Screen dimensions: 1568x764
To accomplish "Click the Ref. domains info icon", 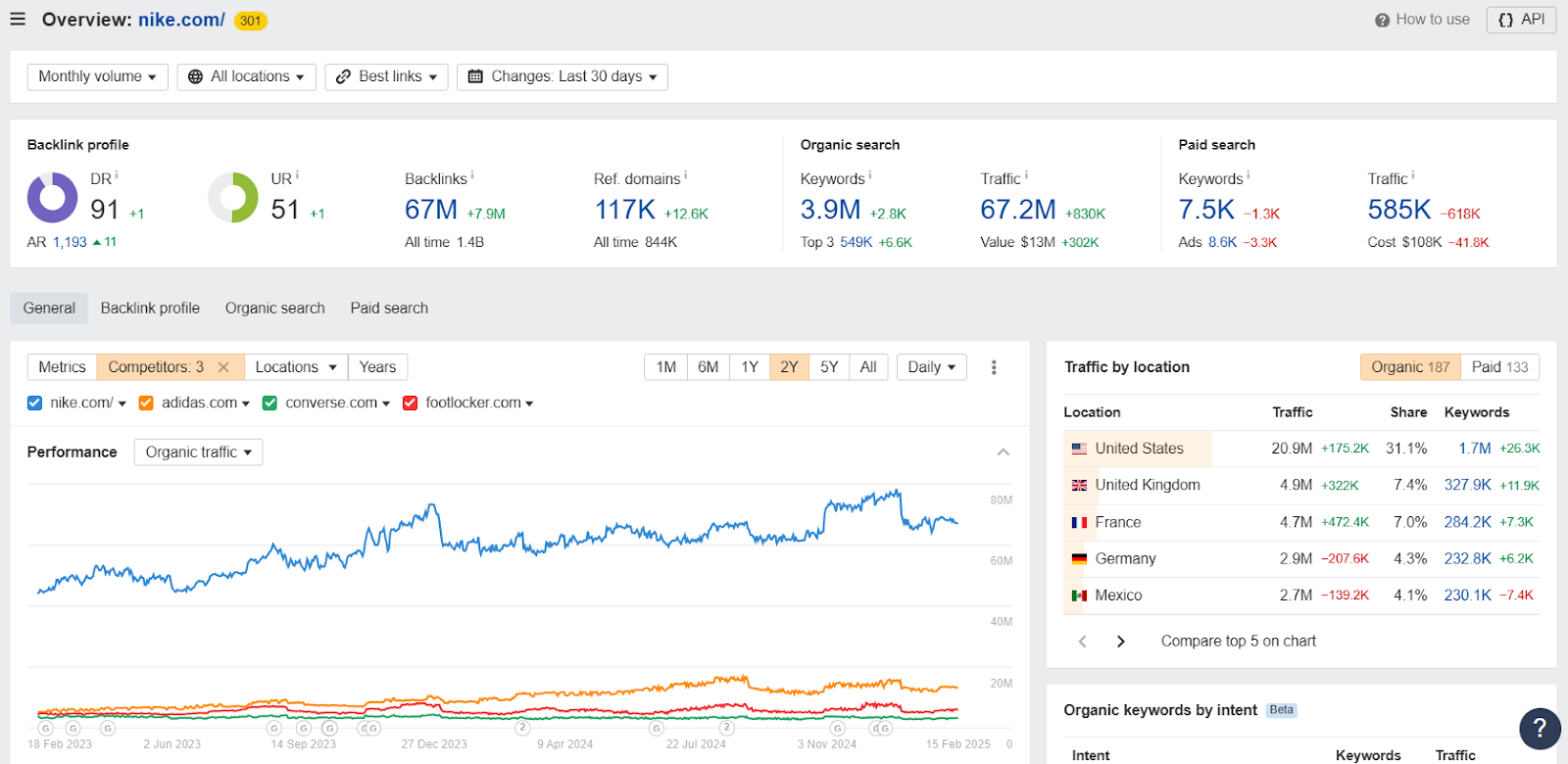I will tap(685, 175).
